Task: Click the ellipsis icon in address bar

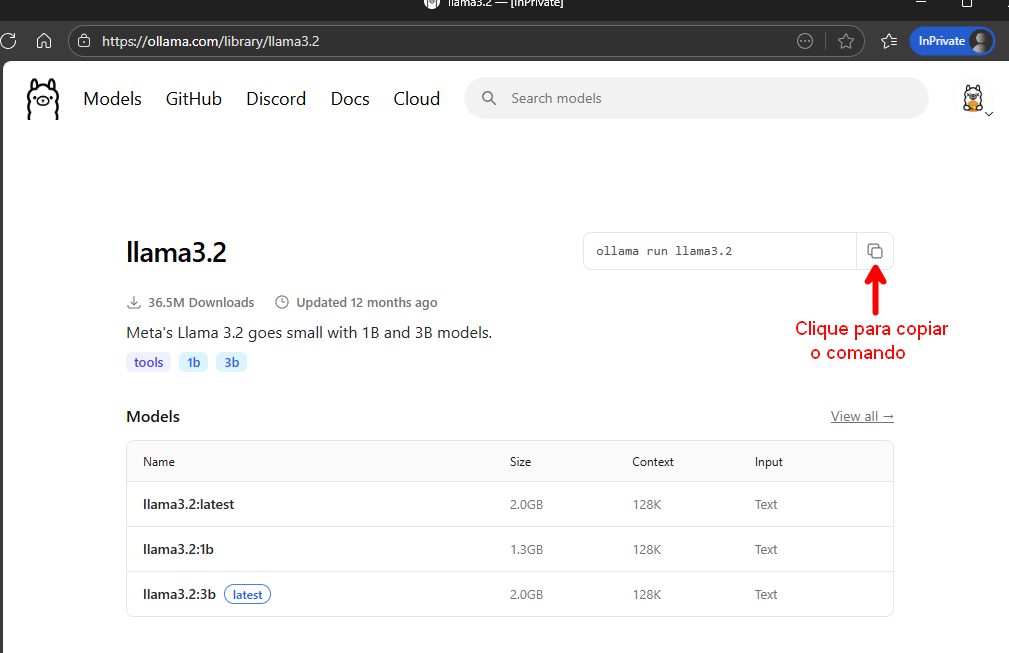Action: coord(805,41)
